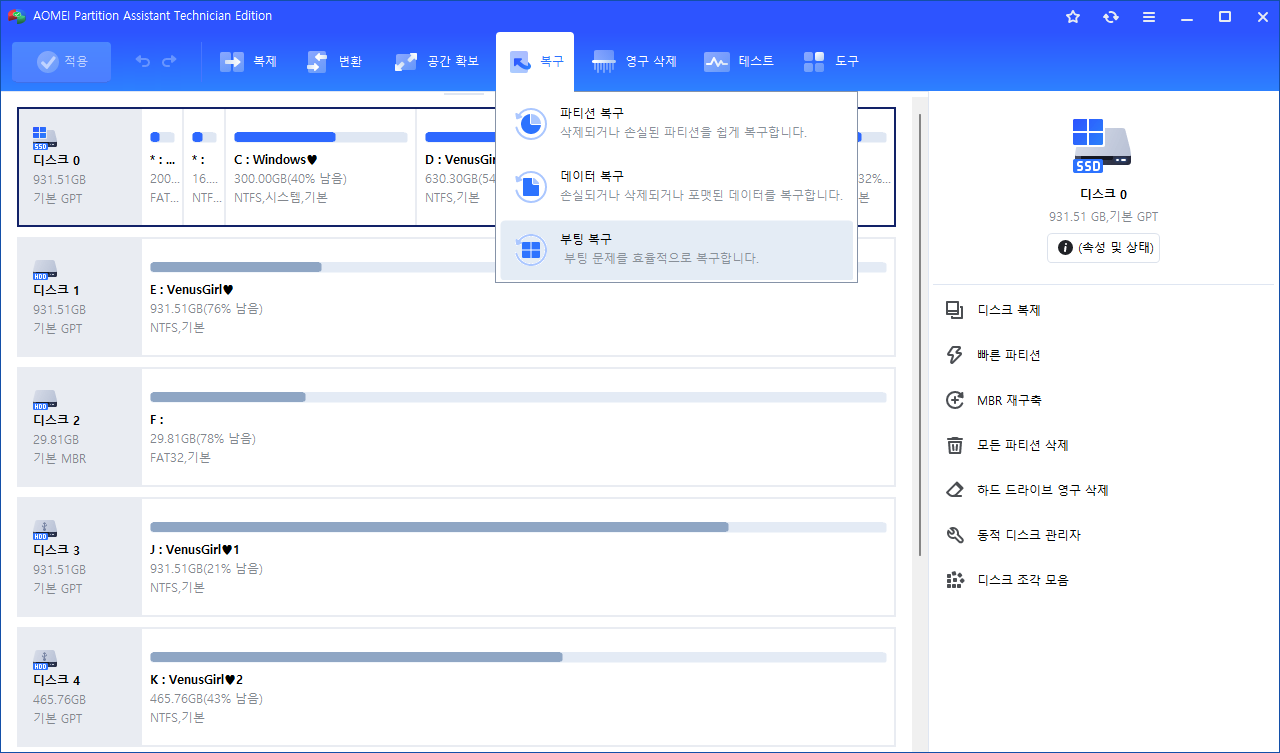
Task: Click the 931.51 GB,기본 GPT sidebar text
Action: point(1103,216)
